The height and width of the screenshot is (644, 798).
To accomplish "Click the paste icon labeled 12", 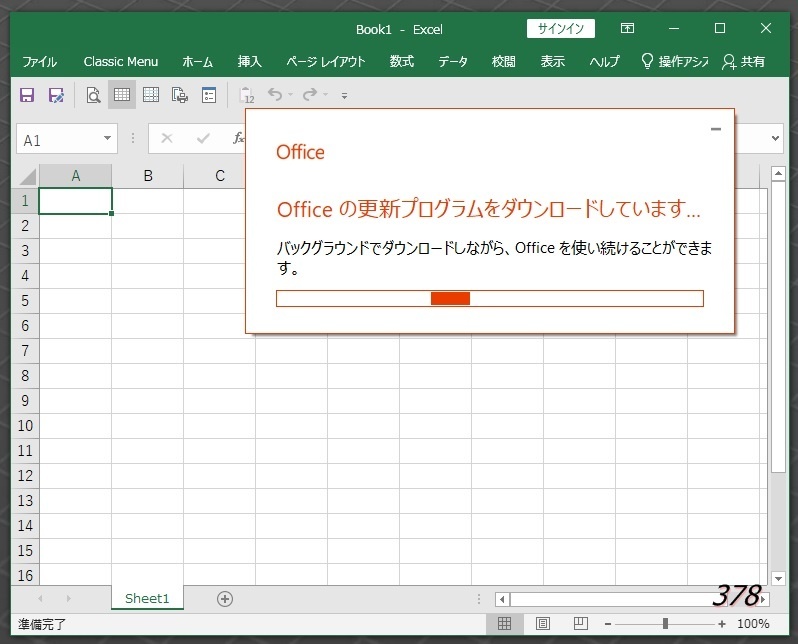I will (246, 95).
